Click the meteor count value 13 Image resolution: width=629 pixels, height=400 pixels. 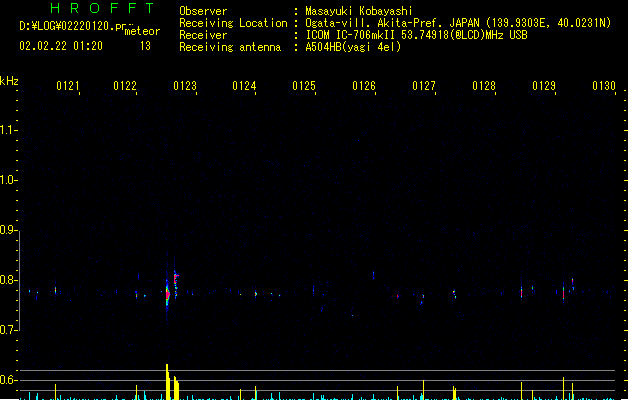(145, 46)
